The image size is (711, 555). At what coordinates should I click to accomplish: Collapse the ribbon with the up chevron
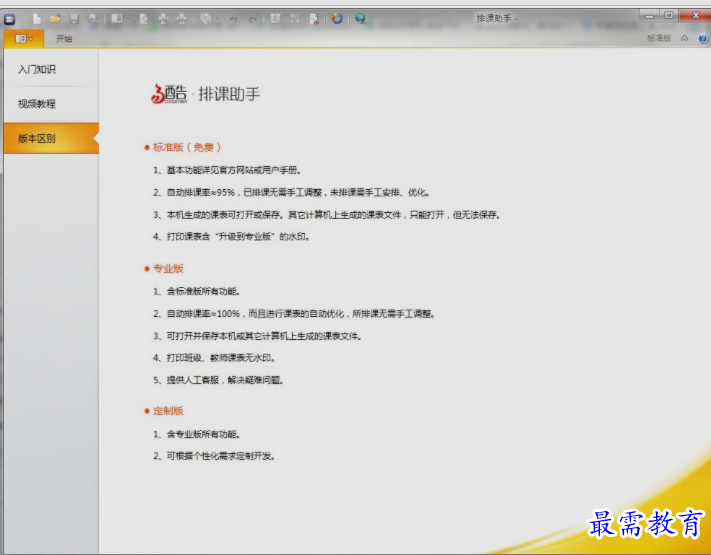[x=685, y=39]
